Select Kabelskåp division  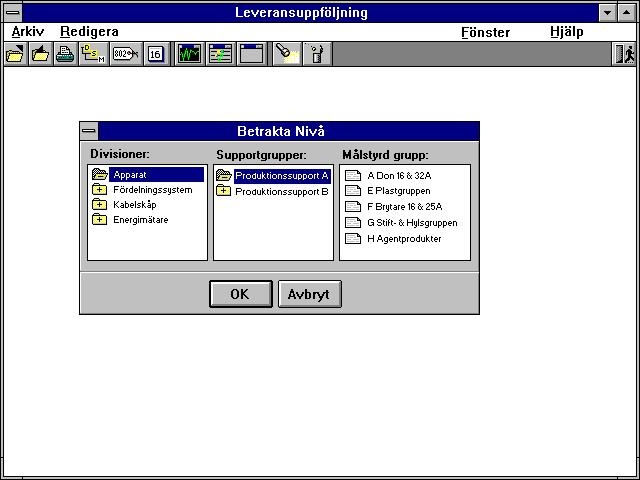[135, 204]
